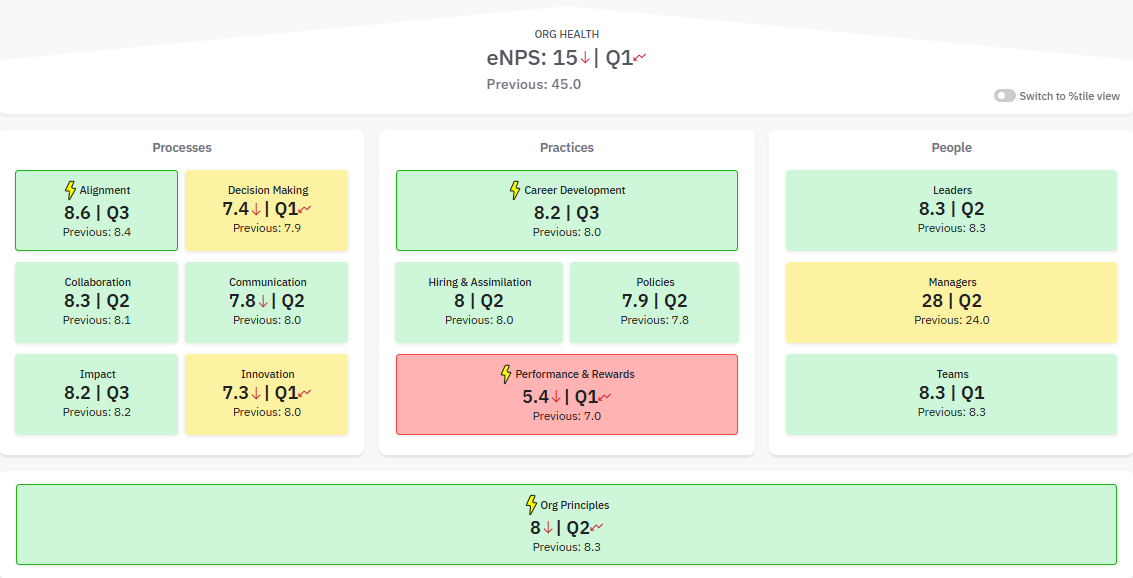1133x578 pixels.
Task: Click the lightning icon on Performance & Rewards
Action: 506,374
